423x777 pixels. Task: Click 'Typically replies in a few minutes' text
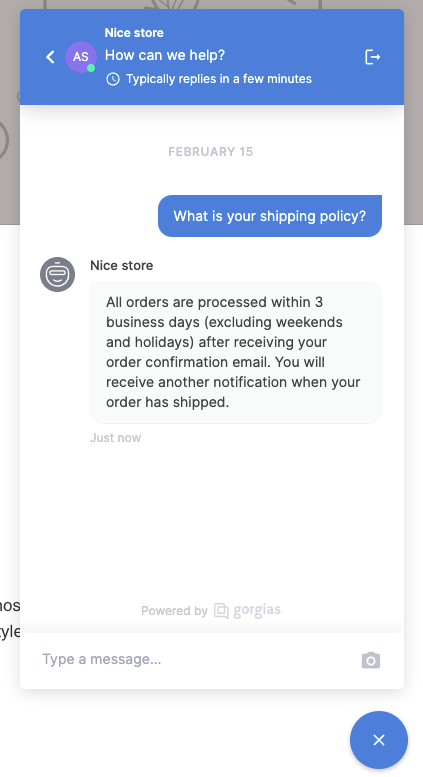click(219, 79)
